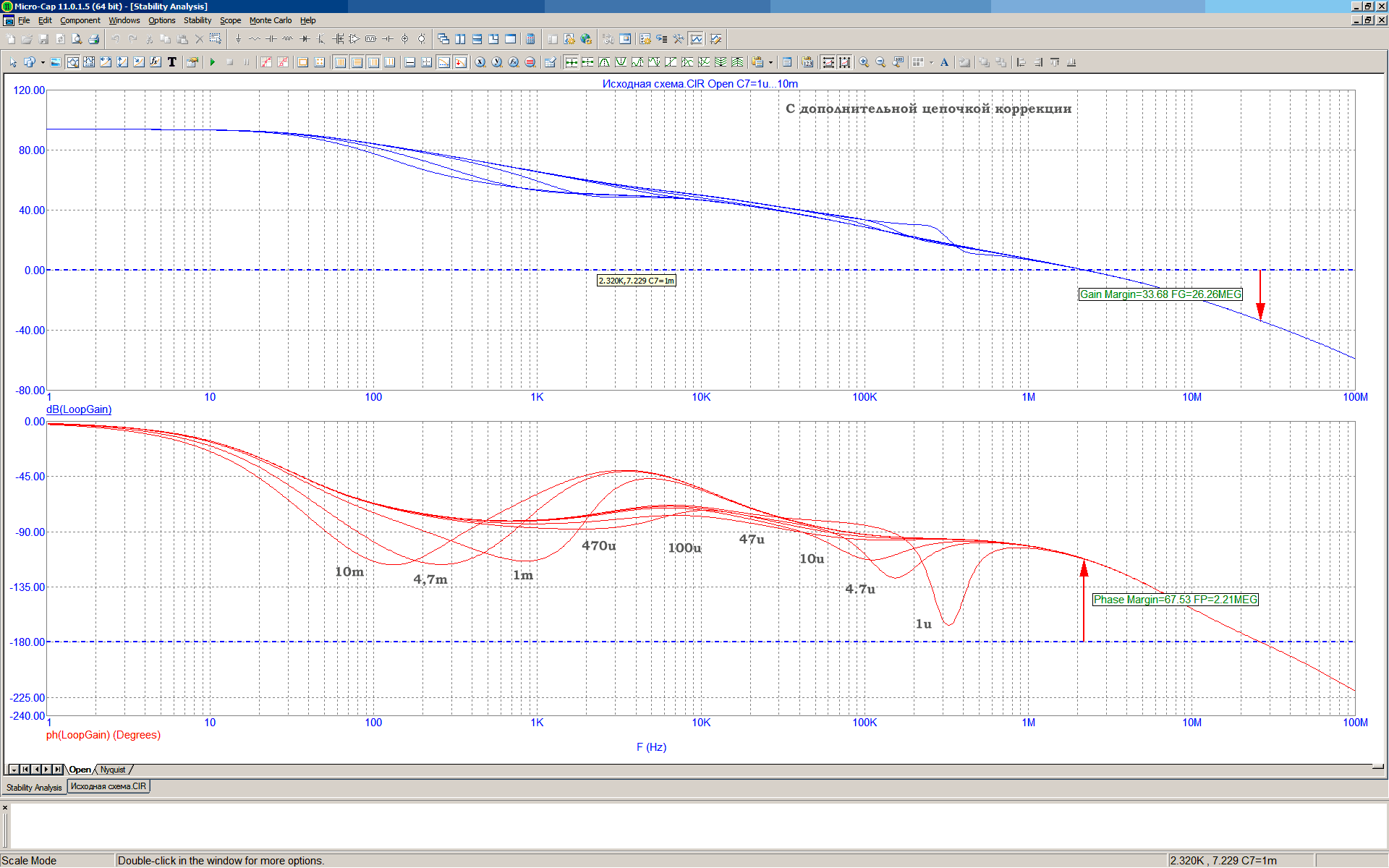Screen dimensions: 1389x868
Task: Click the green Run analysis play button
Action: click(x=213, y=62)
